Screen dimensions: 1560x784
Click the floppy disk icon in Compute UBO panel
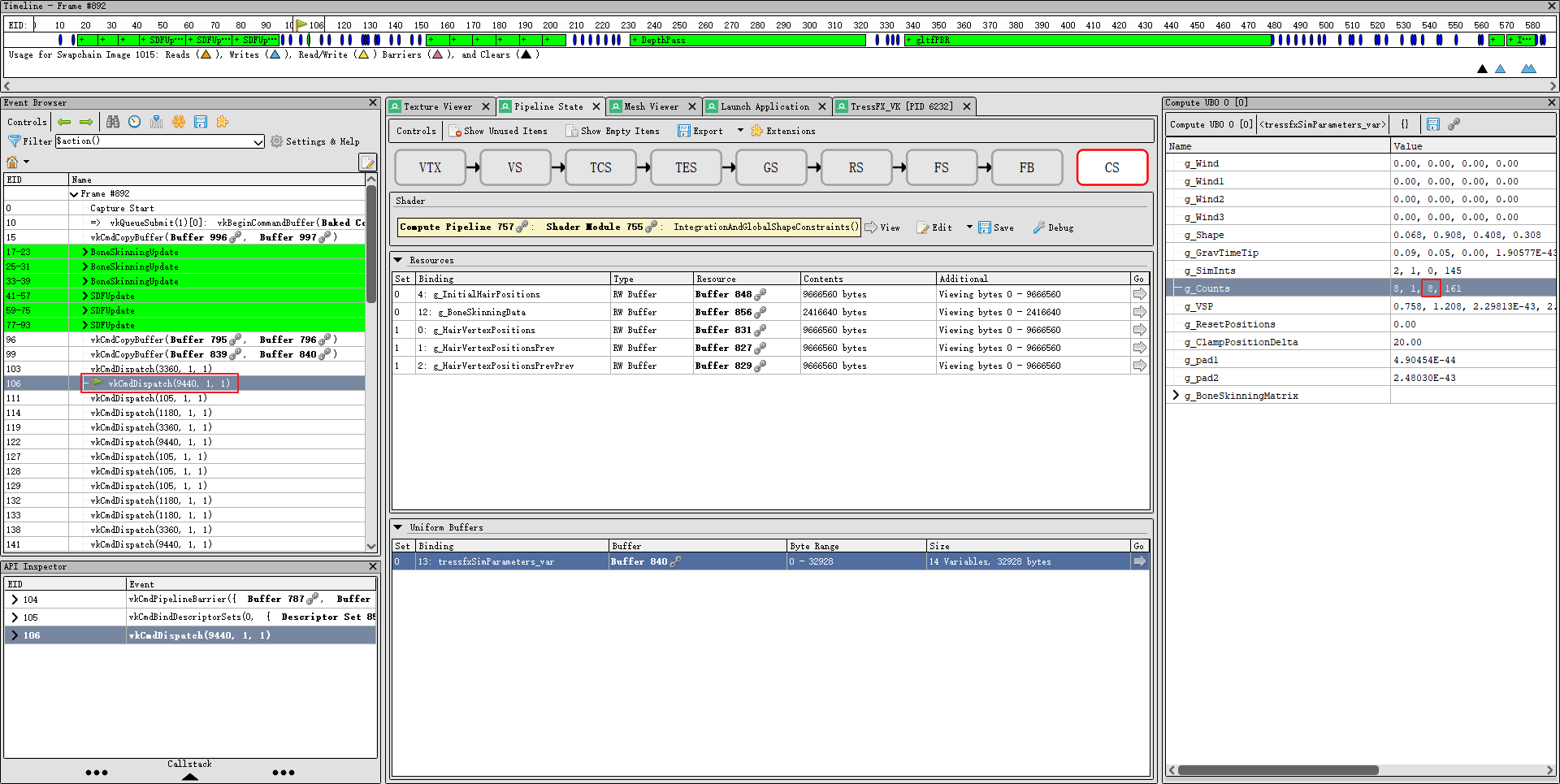1433,124
